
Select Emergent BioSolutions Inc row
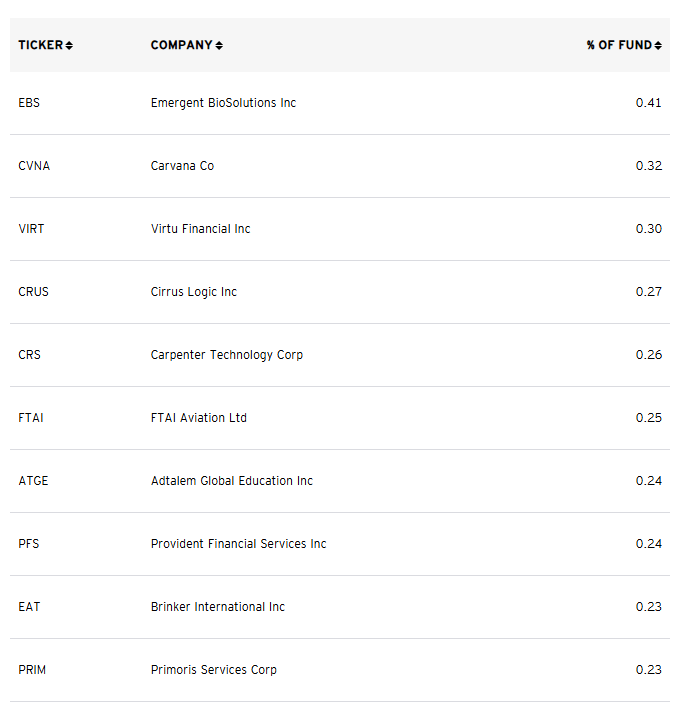tap(340, 103)
